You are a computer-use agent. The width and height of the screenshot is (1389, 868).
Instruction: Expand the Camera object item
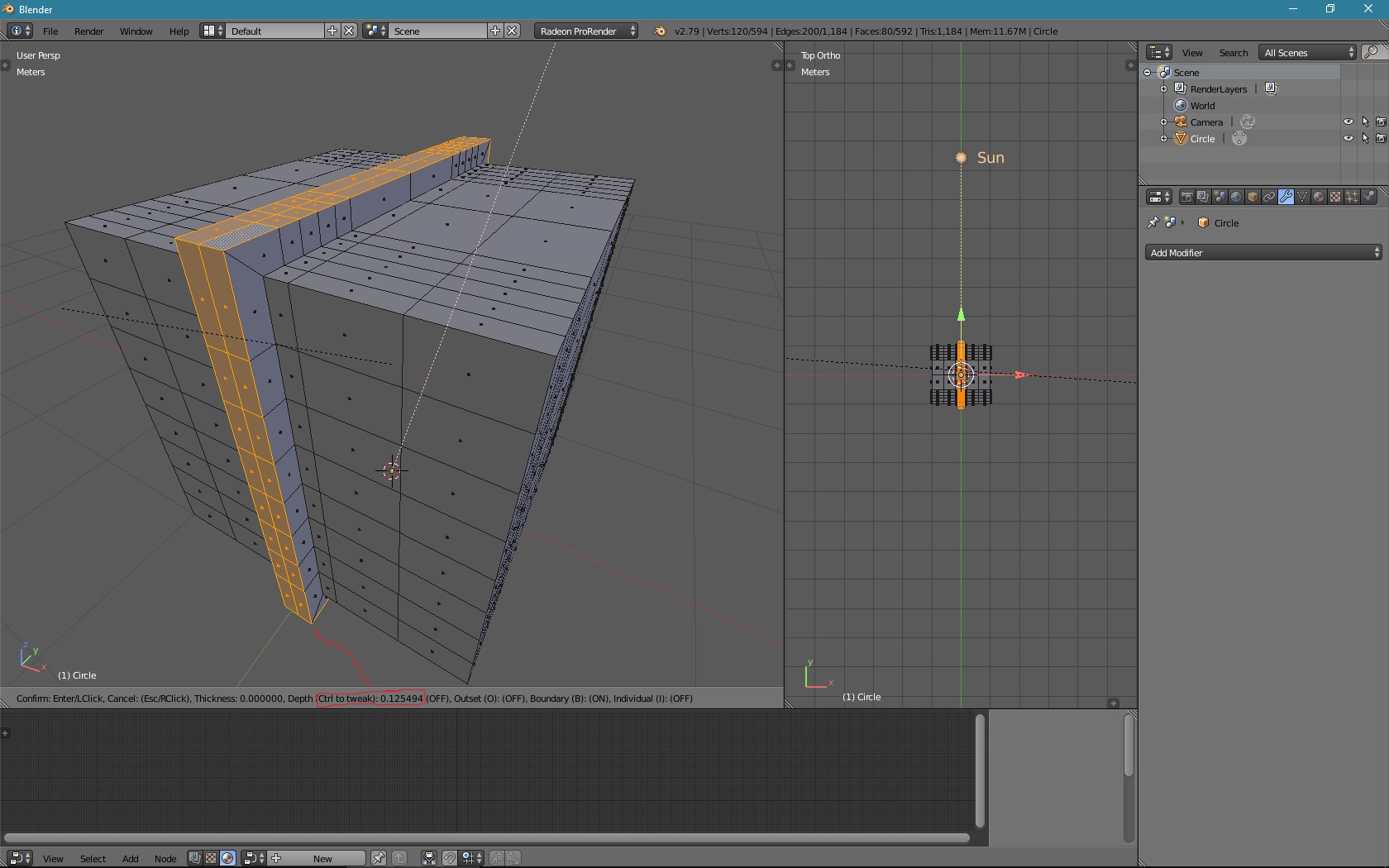click(1164, 122)
